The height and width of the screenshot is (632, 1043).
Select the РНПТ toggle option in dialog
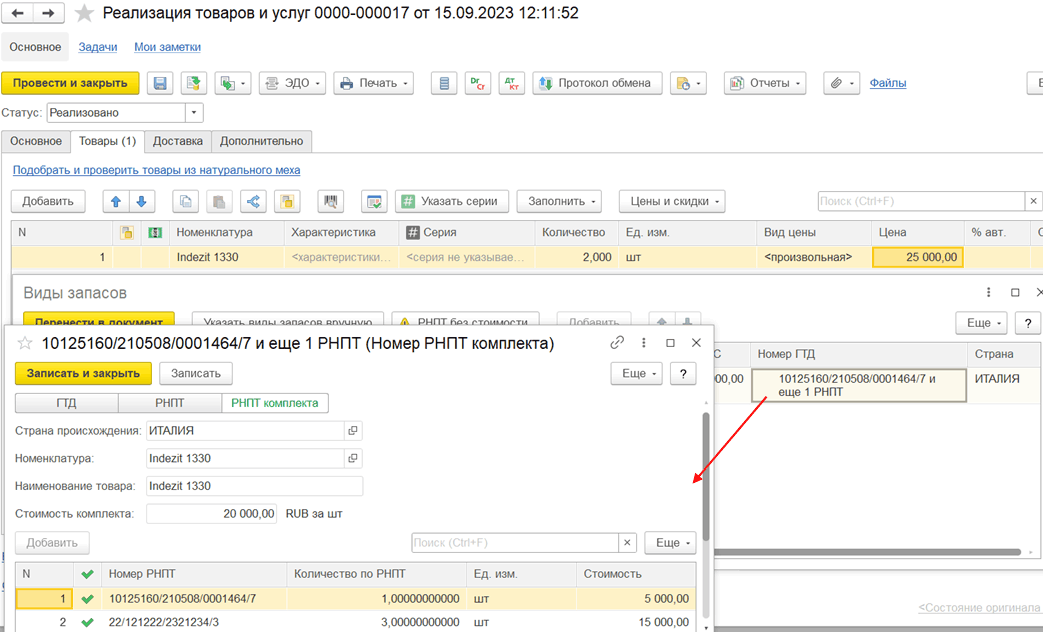point(169,403)
